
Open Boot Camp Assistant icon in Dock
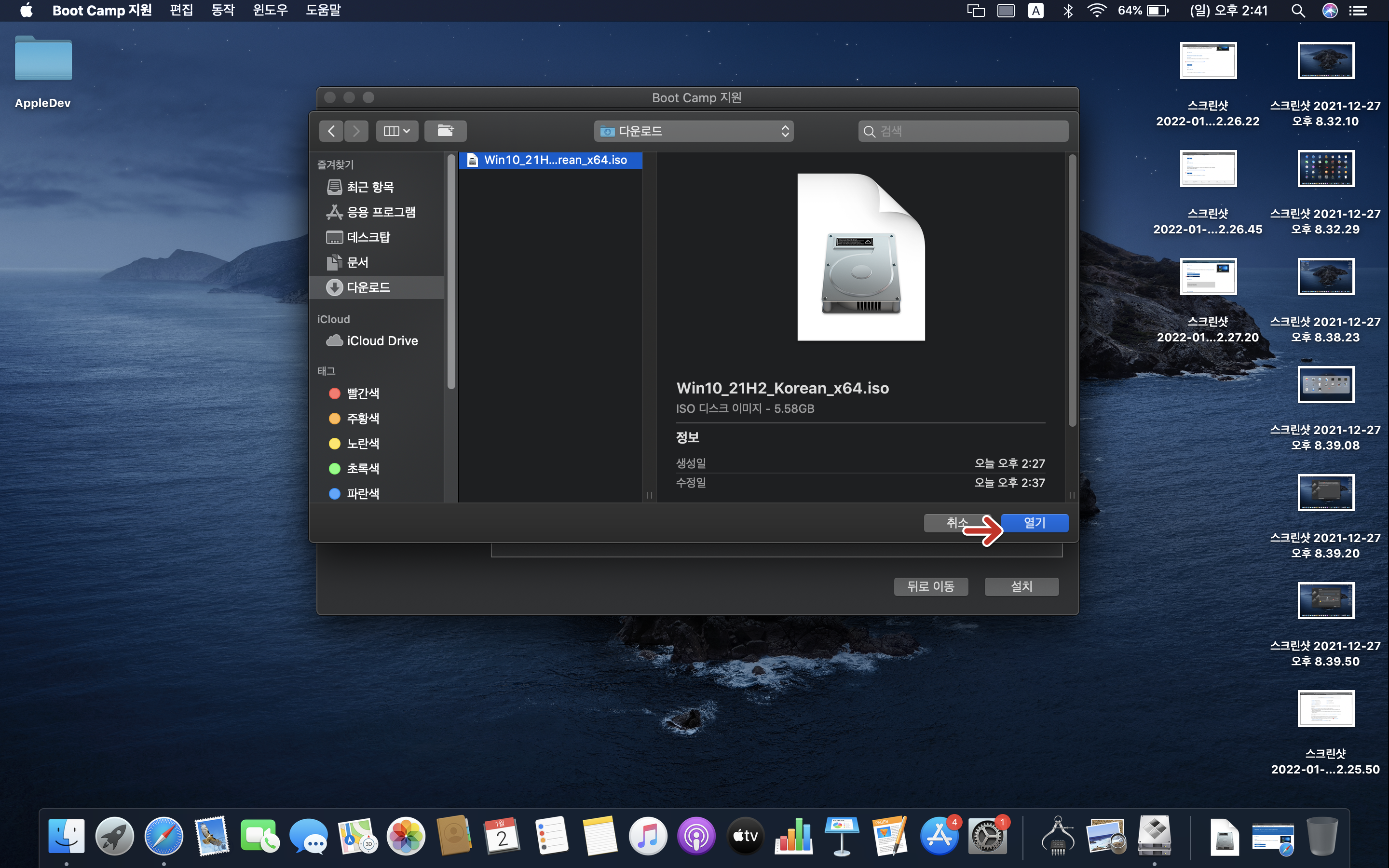1154,836
